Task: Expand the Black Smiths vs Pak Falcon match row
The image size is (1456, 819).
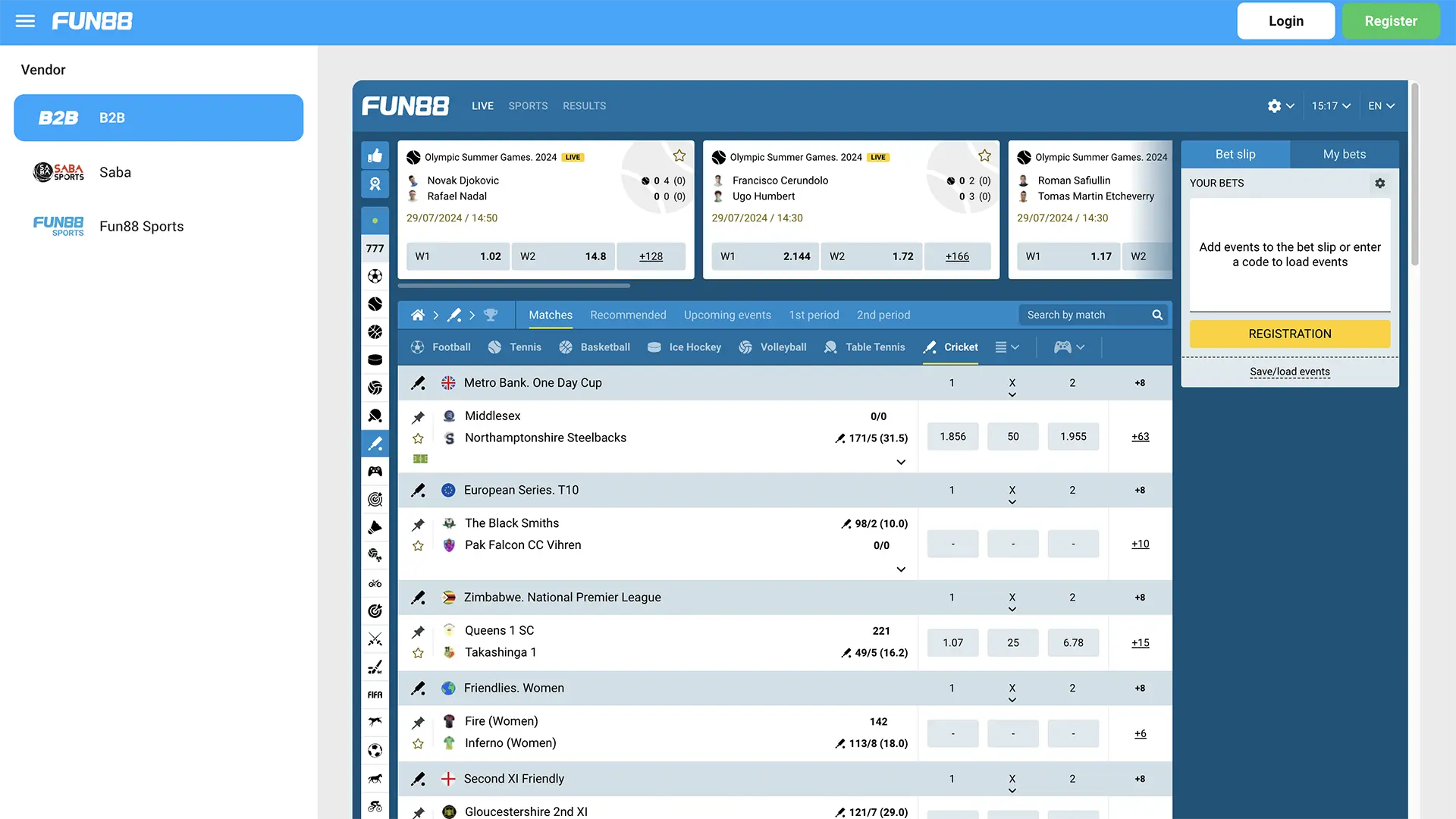Action: click(x=899, y=568)
